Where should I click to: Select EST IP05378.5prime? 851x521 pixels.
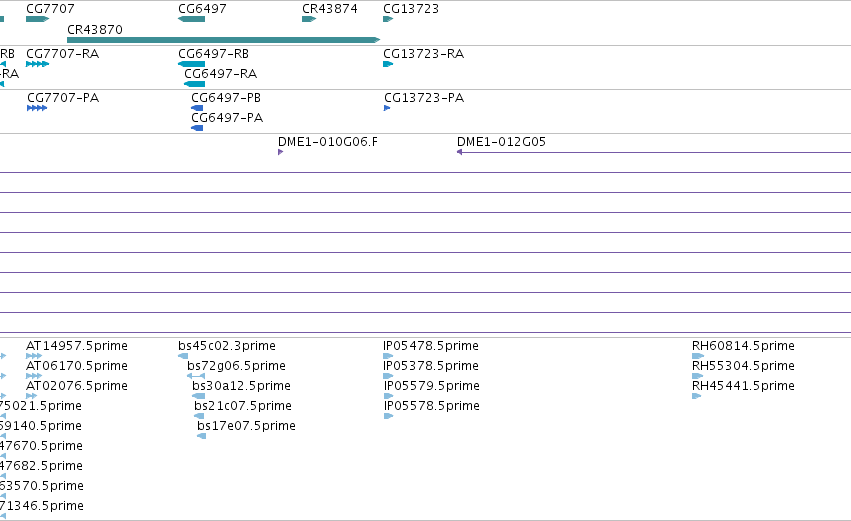(x=431, y=366)
